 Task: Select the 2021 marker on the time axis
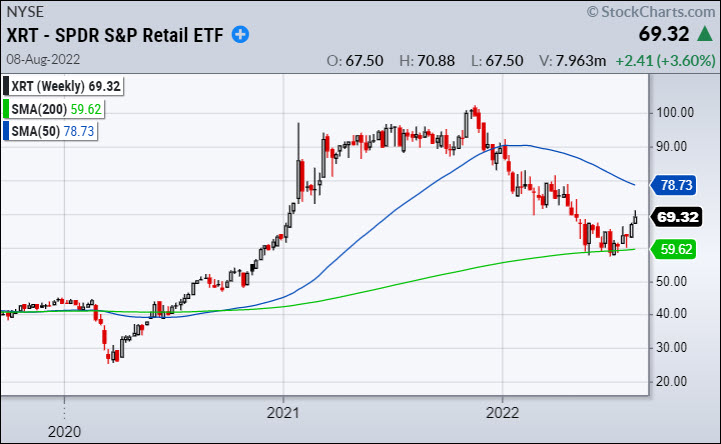284,410
